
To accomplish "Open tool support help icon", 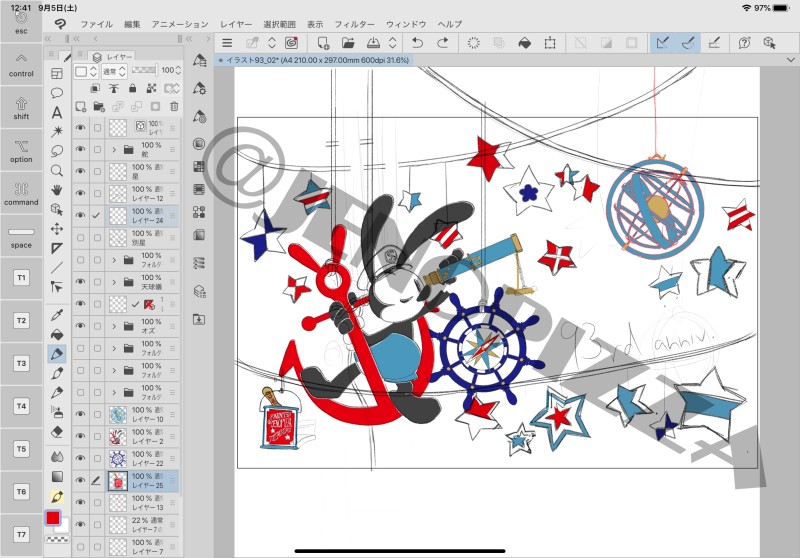I will pos(744,43).
